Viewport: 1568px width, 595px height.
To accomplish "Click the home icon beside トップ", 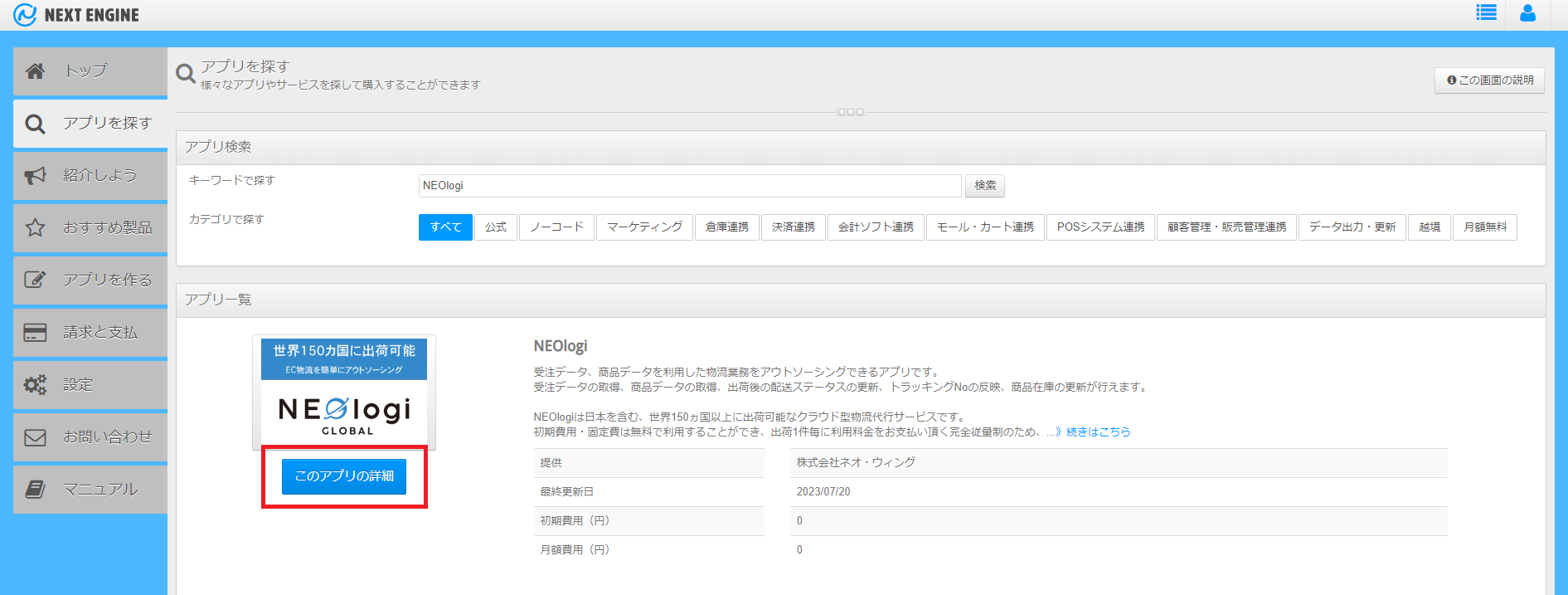I will pos(35,71).
